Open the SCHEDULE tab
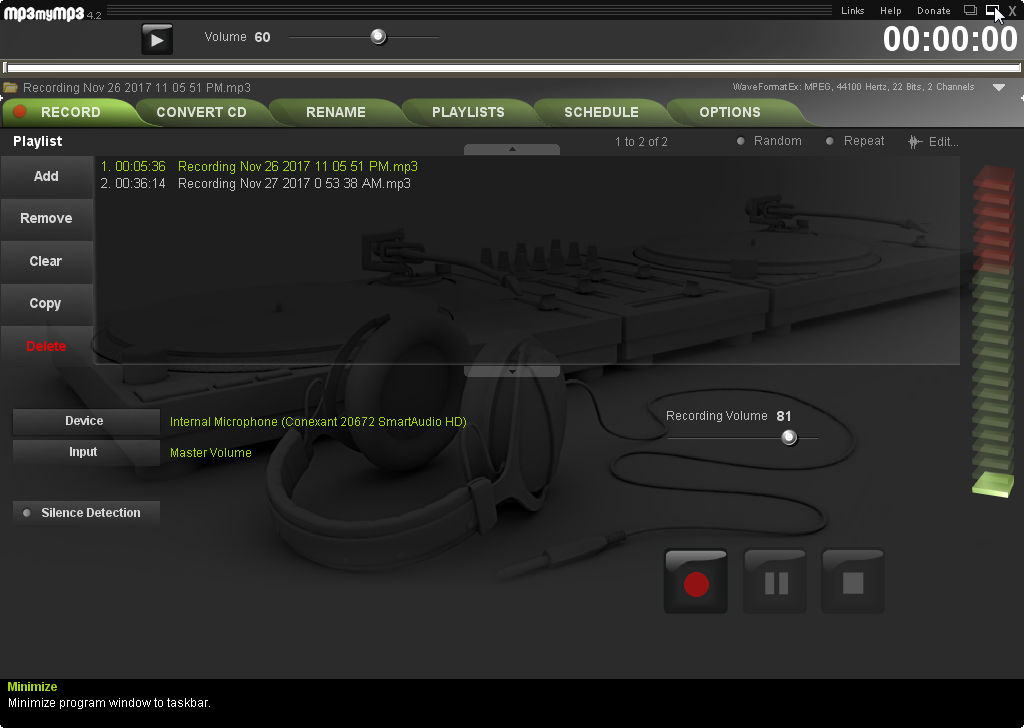 coord(601,112)
